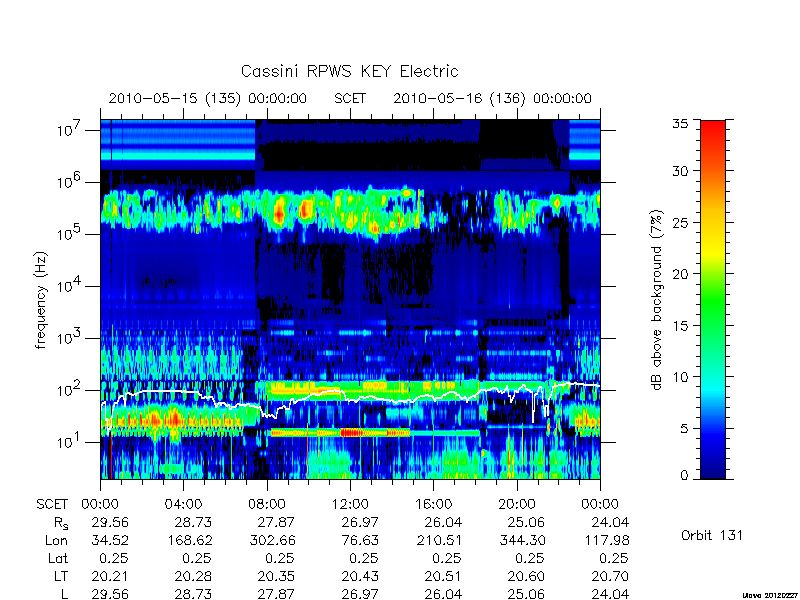Click the 08:00 time tick label
The image size is (800, 600).
(267, 504)
